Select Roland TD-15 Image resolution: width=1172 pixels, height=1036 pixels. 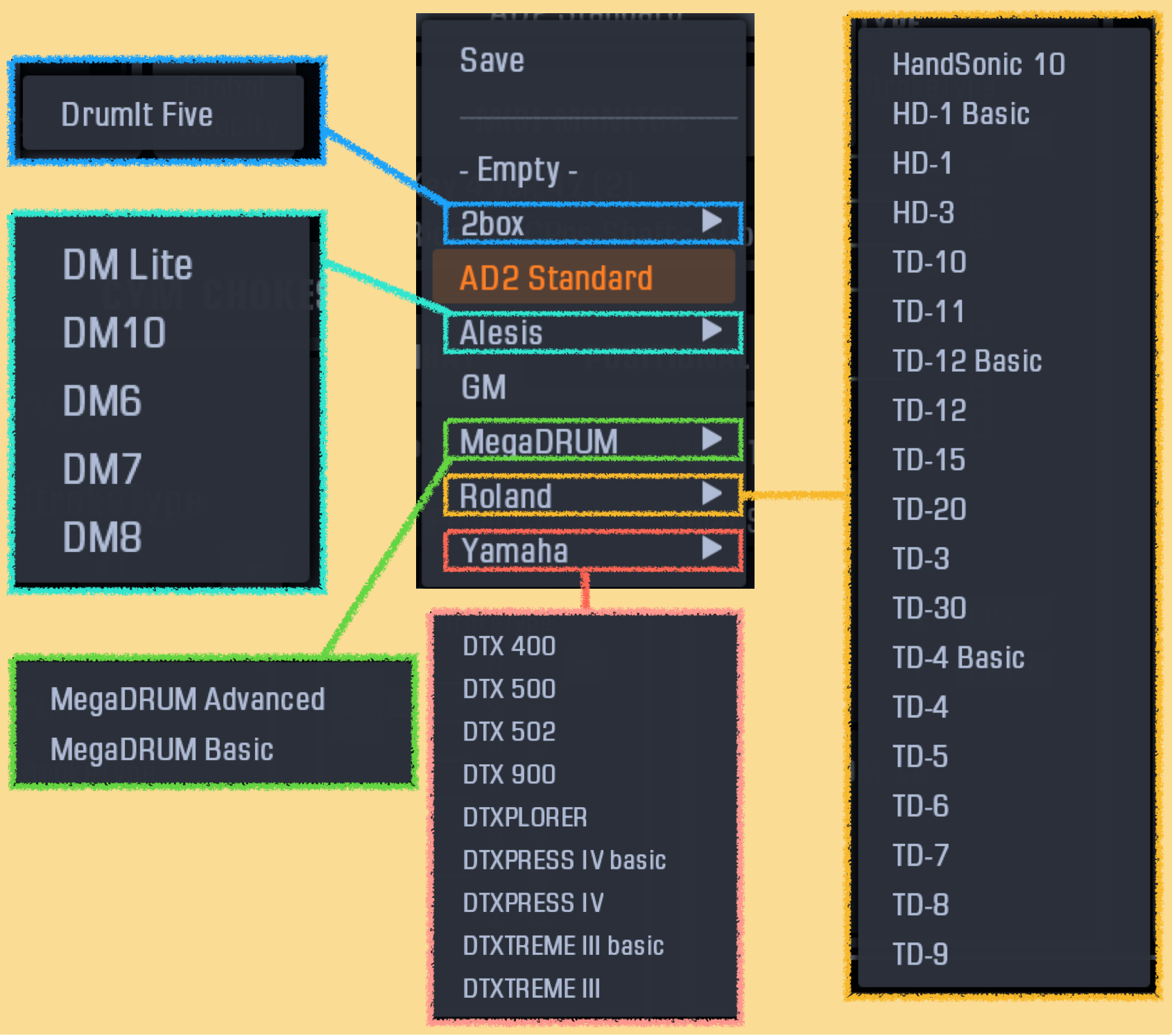pos(929,460)
